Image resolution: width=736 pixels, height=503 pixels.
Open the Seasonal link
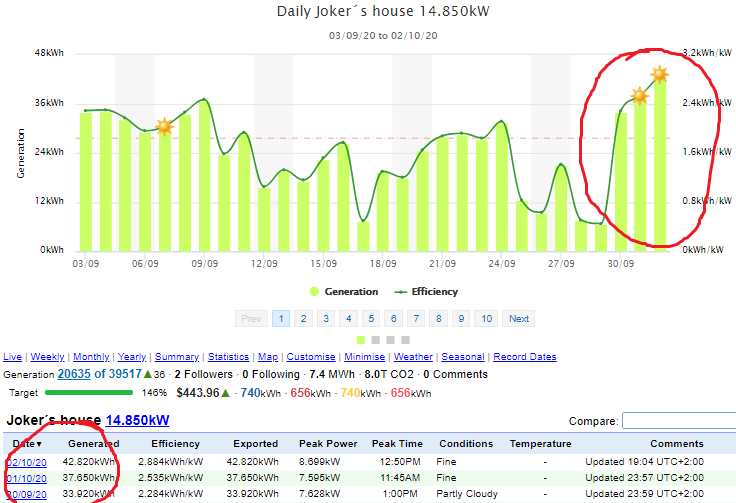tap(463, 357)
